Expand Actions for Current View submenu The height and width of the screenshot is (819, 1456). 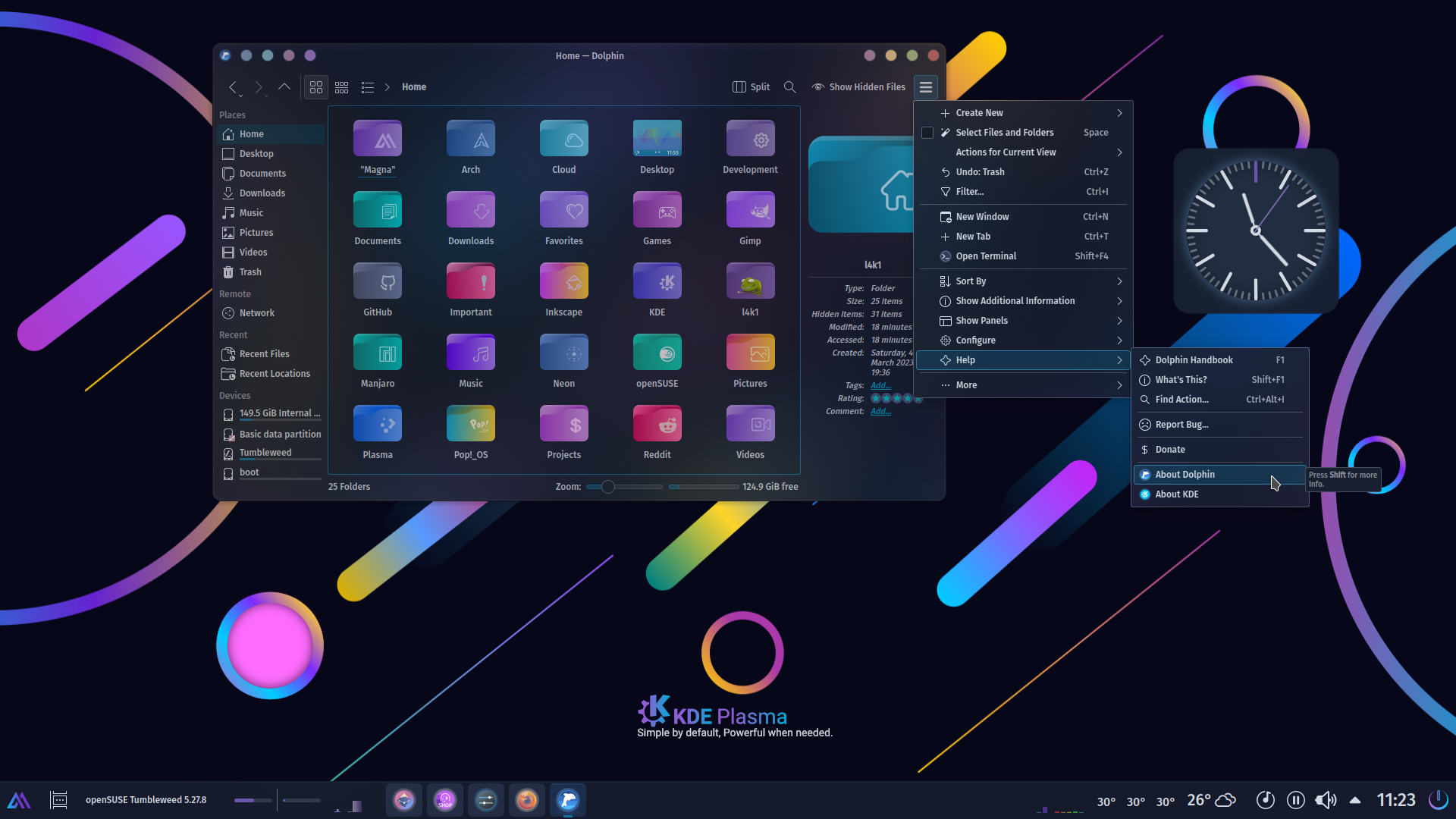click(1023, 152)
